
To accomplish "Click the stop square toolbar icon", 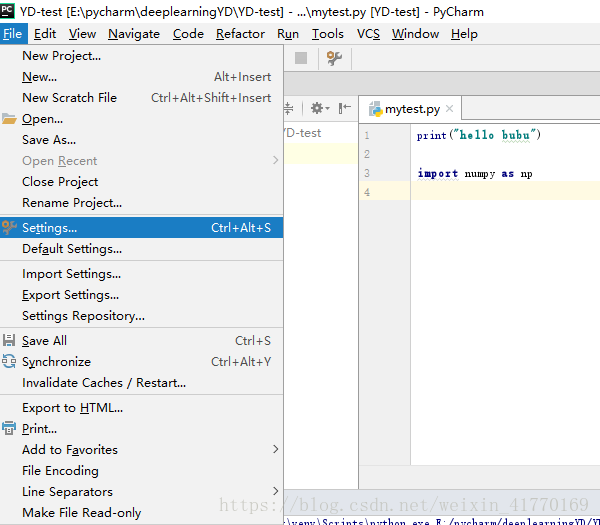I will click(301, 58).
